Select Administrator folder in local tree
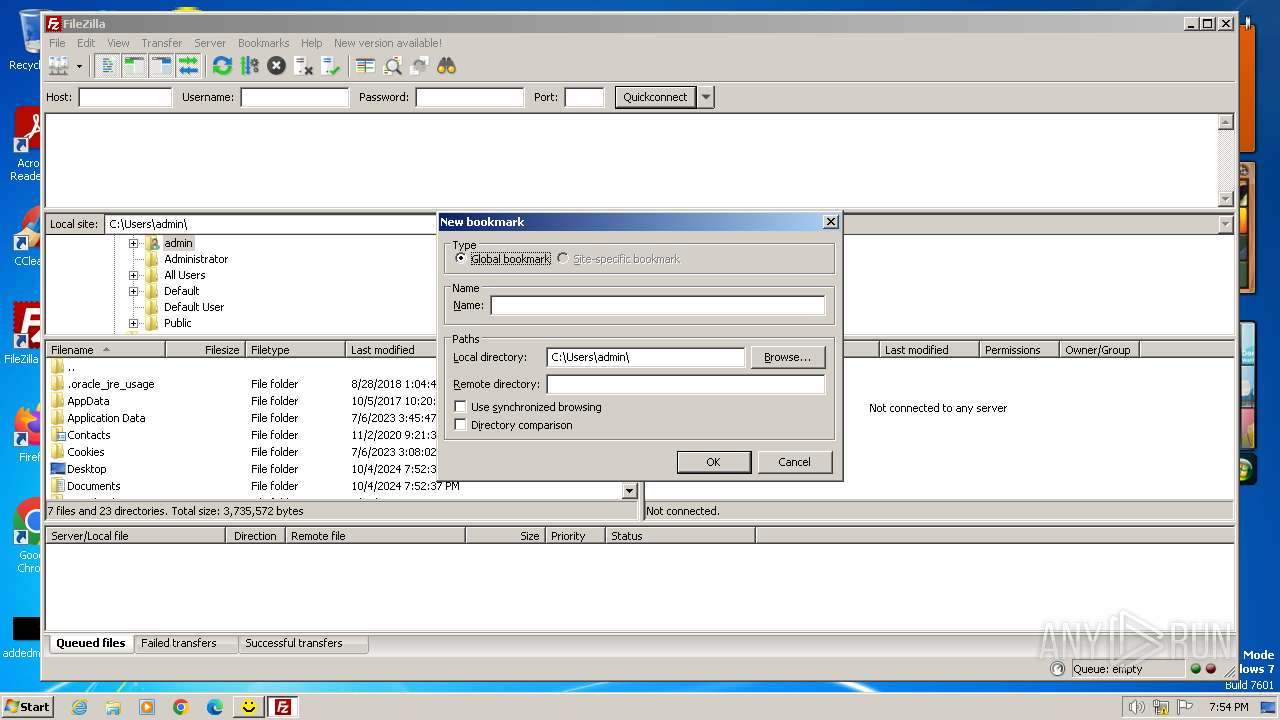The height and width of the screenshot is (720, 1280). pos(196,259)
